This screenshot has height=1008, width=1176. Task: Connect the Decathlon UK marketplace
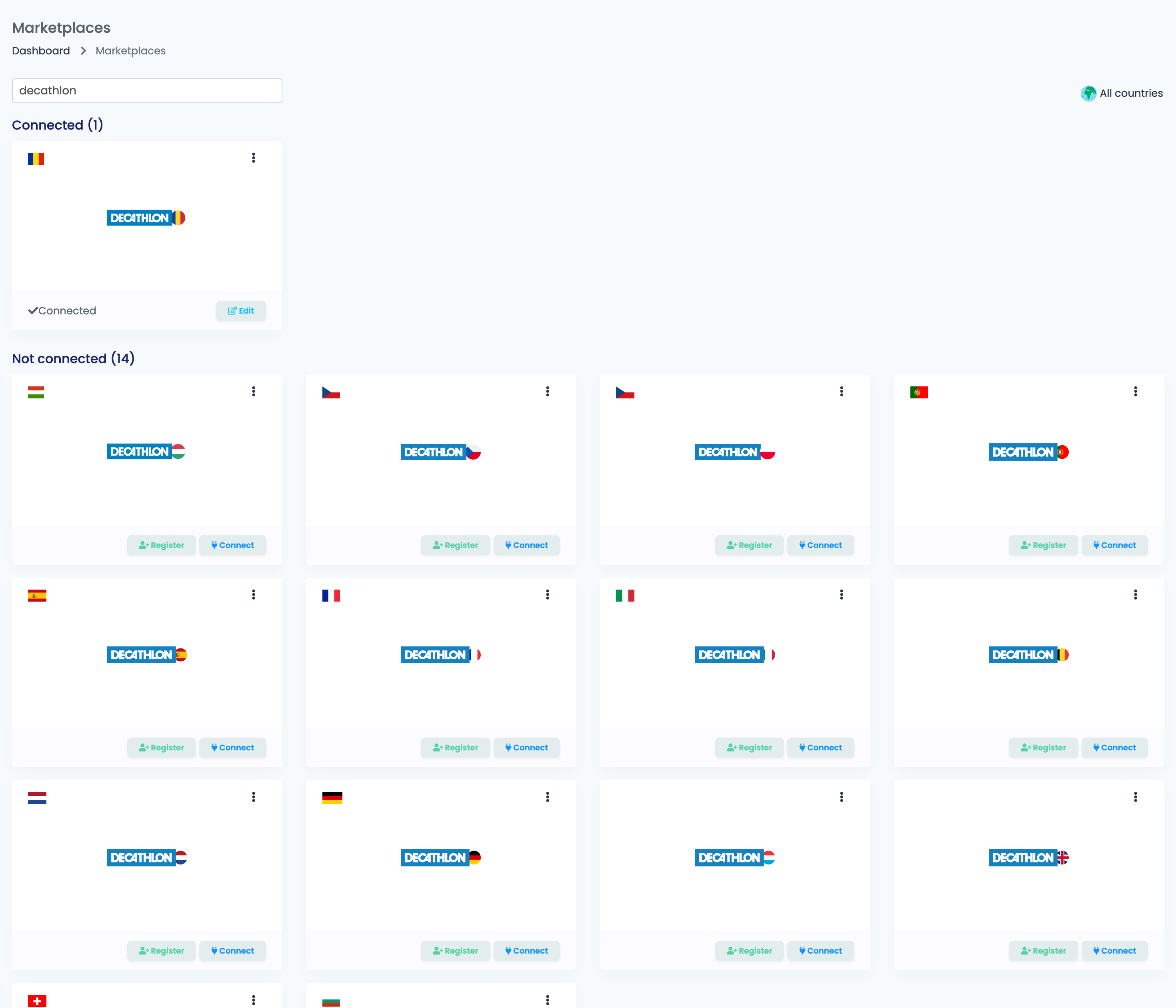[1114, 951]
